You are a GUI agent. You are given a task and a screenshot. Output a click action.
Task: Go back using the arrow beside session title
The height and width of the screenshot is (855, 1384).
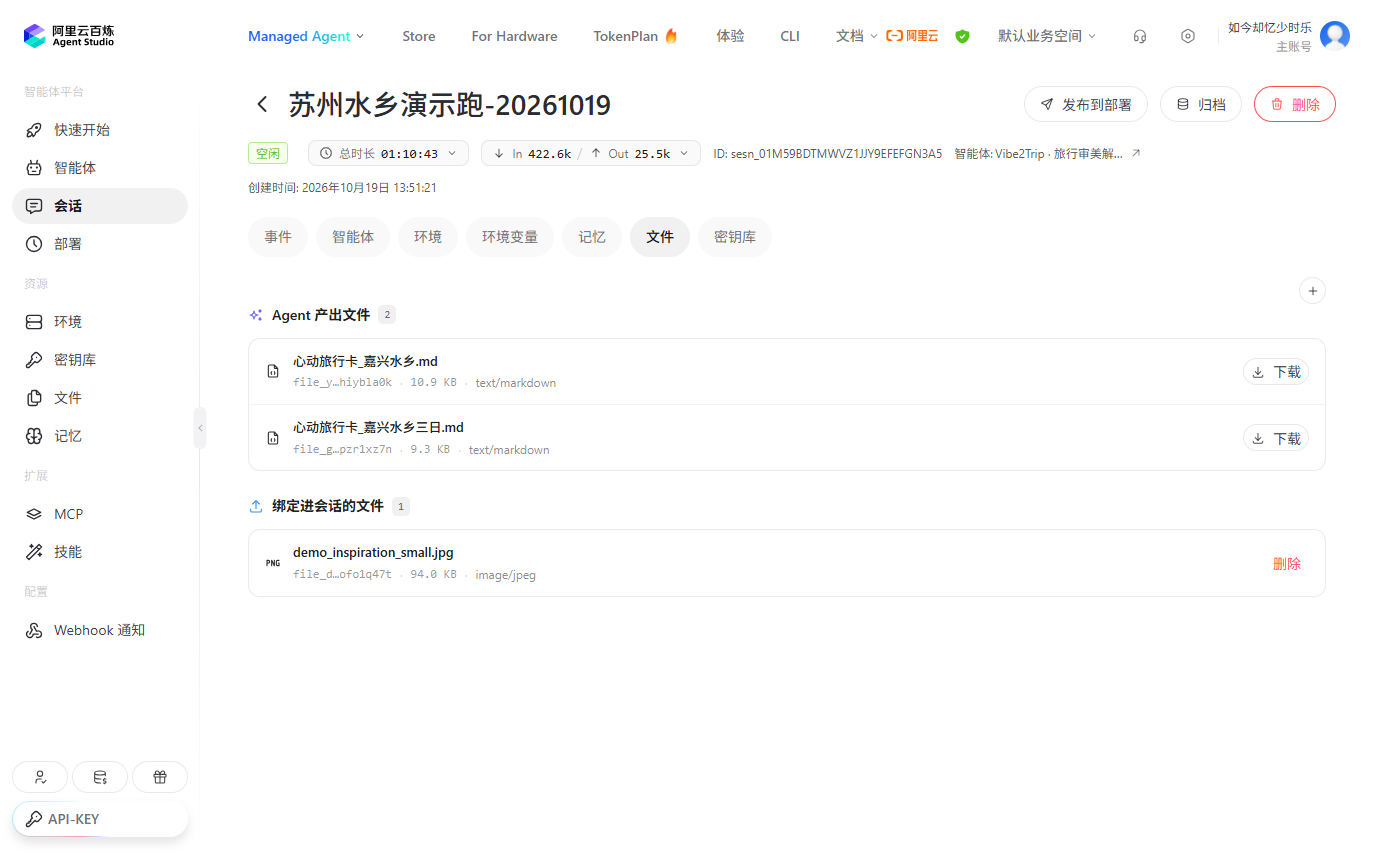[262, 104]
